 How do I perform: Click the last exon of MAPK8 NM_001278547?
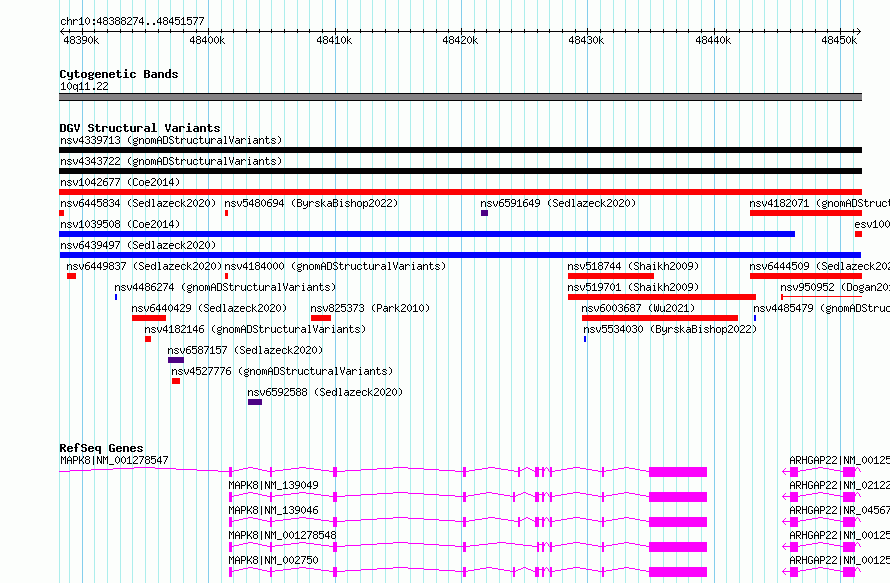click(x=678, y=472)
